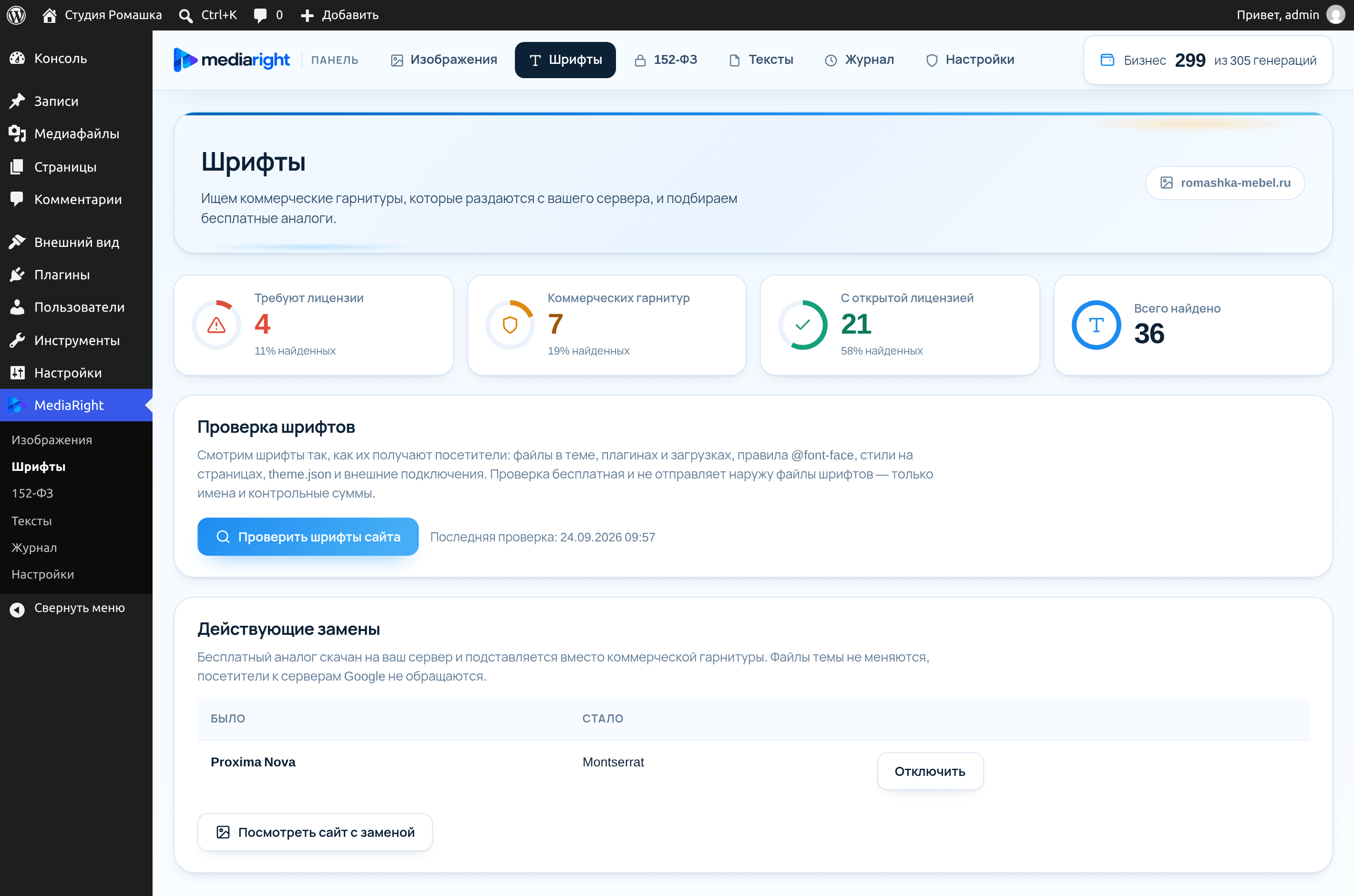Click the admin avatar in top bar
The width and height of the screenshot is (1354, 896).
(1335, 15)
